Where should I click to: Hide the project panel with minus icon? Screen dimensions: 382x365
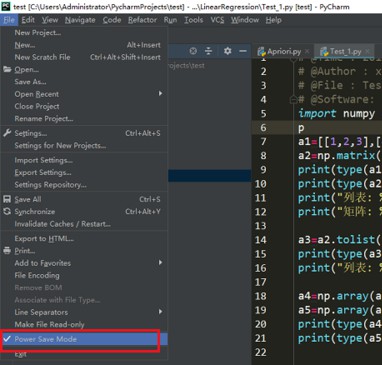point(243,51)
